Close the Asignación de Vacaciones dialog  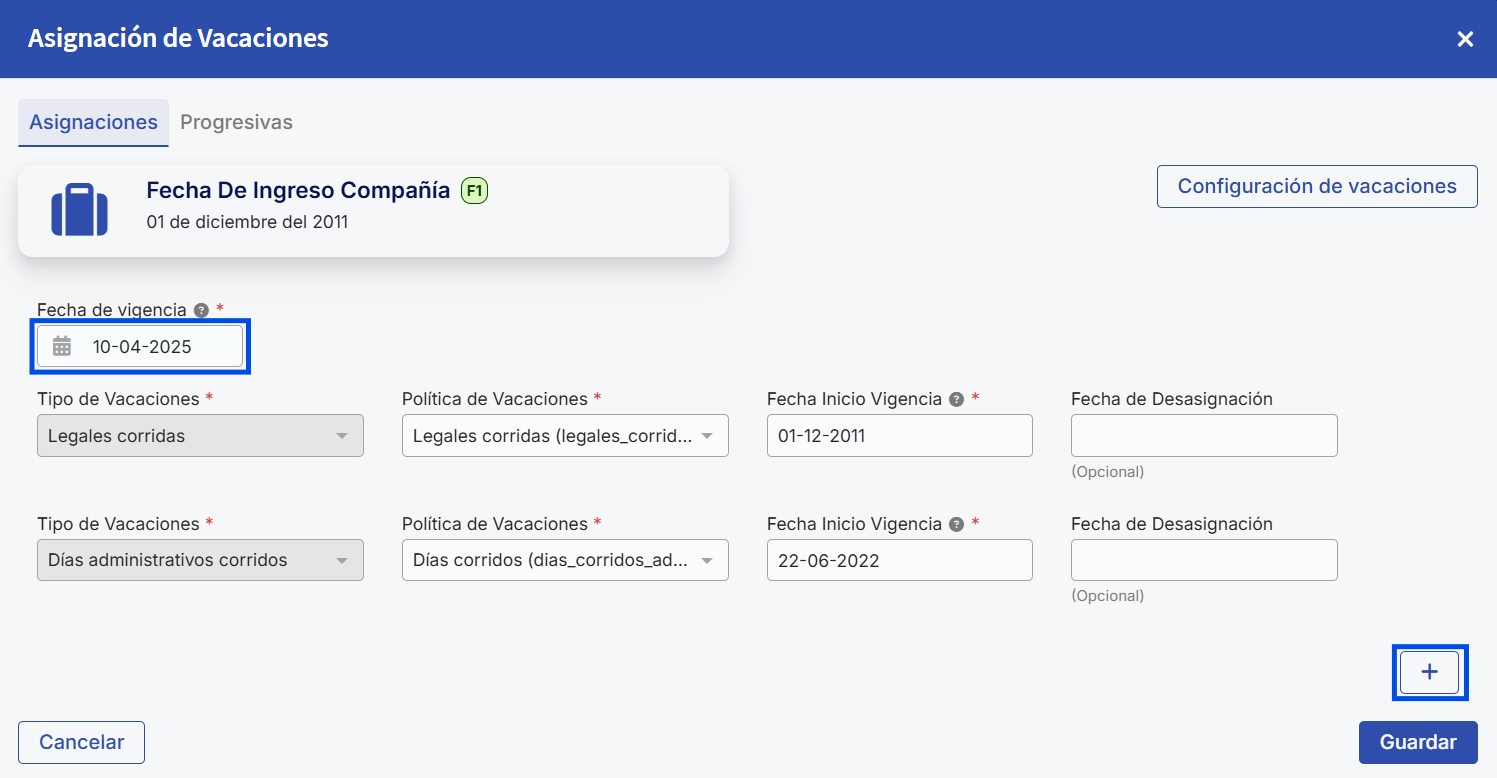pos(1464,38)
